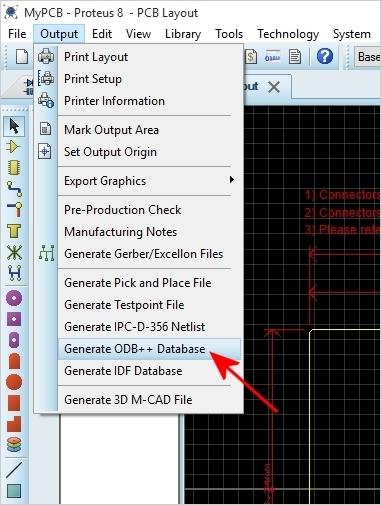Select the 2D Graphics Line tool
This screenshot has height=505, width=381.
tap(14, 469)
